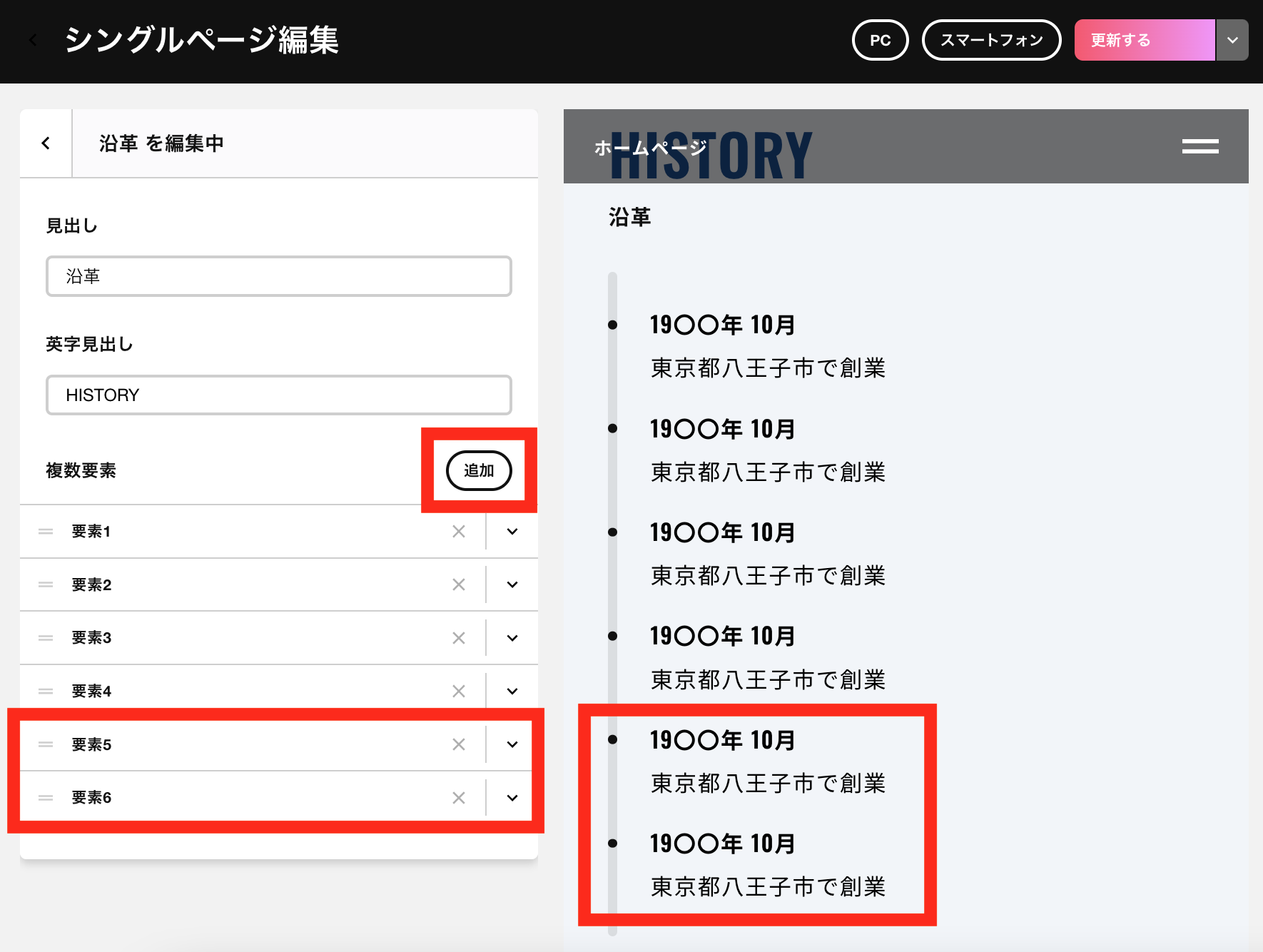The width and height of the screenshot is (1263, 952).
Task: Select the 要素2 row label
Action: click(91, 584)
